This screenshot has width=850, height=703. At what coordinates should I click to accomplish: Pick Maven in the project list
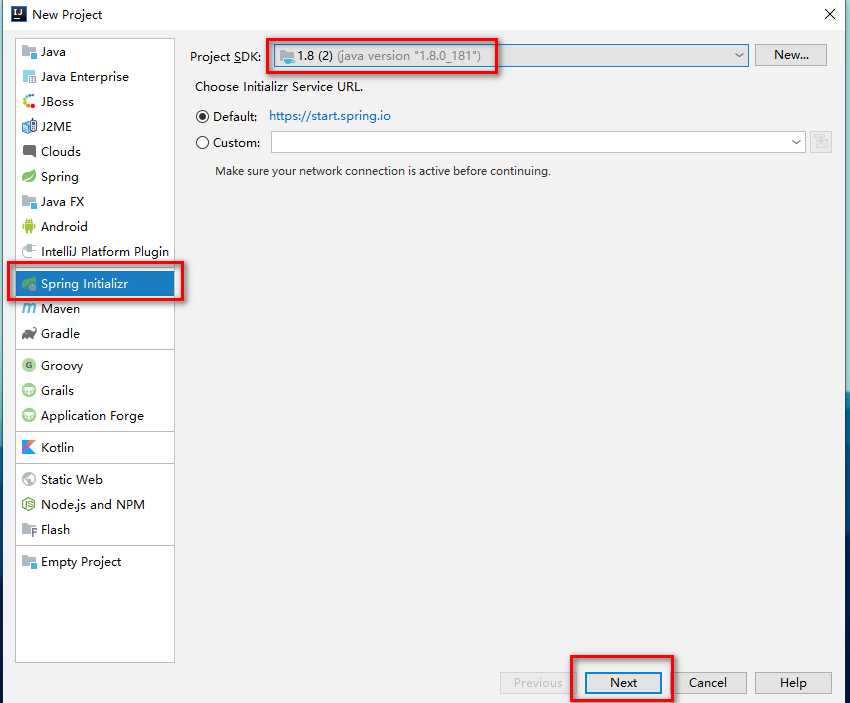95,308
